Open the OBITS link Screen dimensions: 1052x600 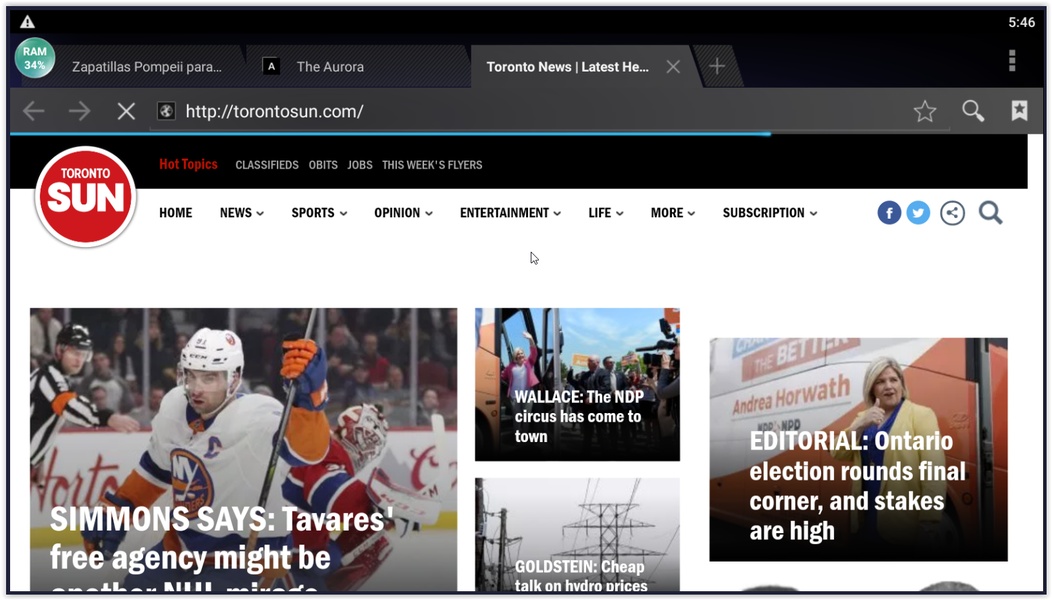click(x=323, y=165)
